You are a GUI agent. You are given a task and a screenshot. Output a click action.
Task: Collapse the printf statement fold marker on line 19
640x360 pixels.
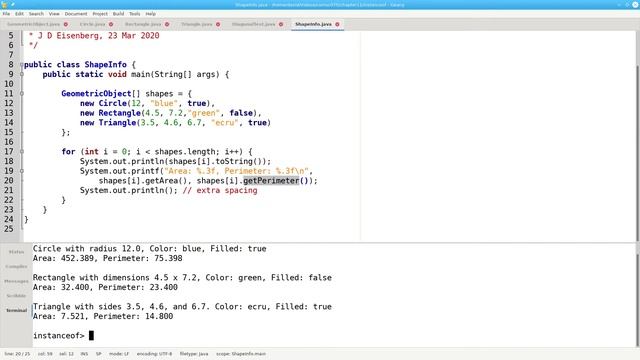click(x=22, y=171)
